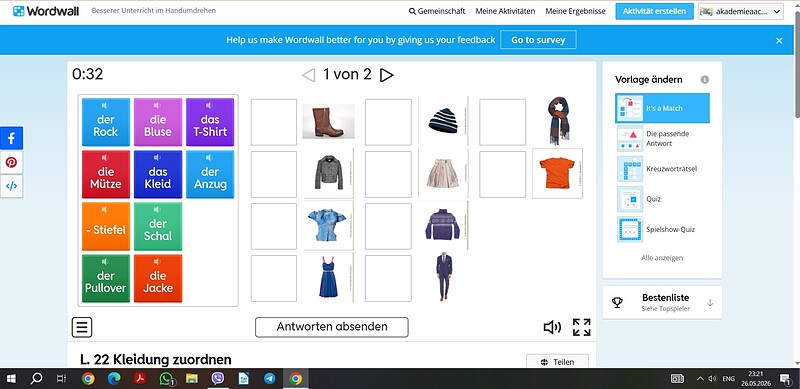The image size is (800, 389).
Task: Open File Explorer from taskbar
Action: pos(192,379)
